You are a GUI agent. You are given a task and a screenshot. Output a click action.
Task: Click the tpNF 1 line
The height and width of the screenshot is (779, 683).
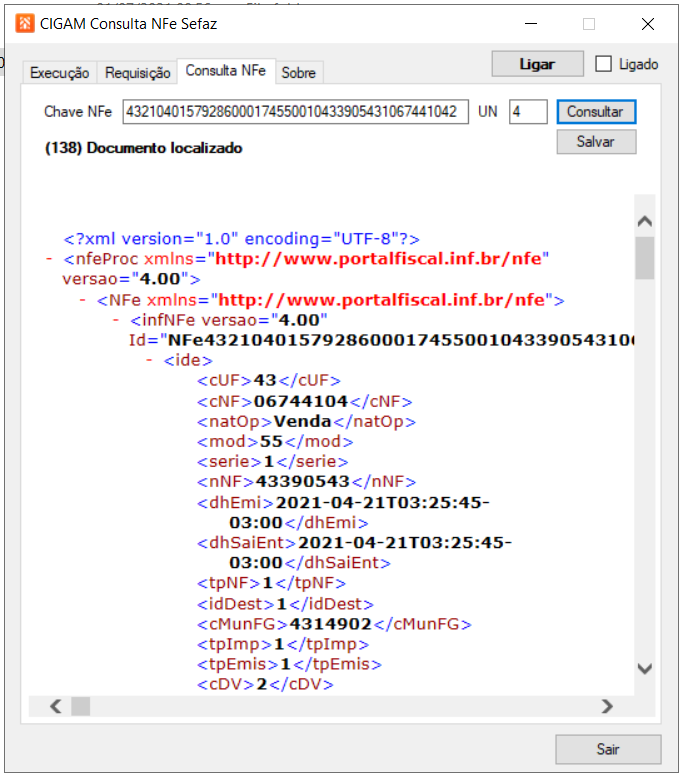click(271, 583)
